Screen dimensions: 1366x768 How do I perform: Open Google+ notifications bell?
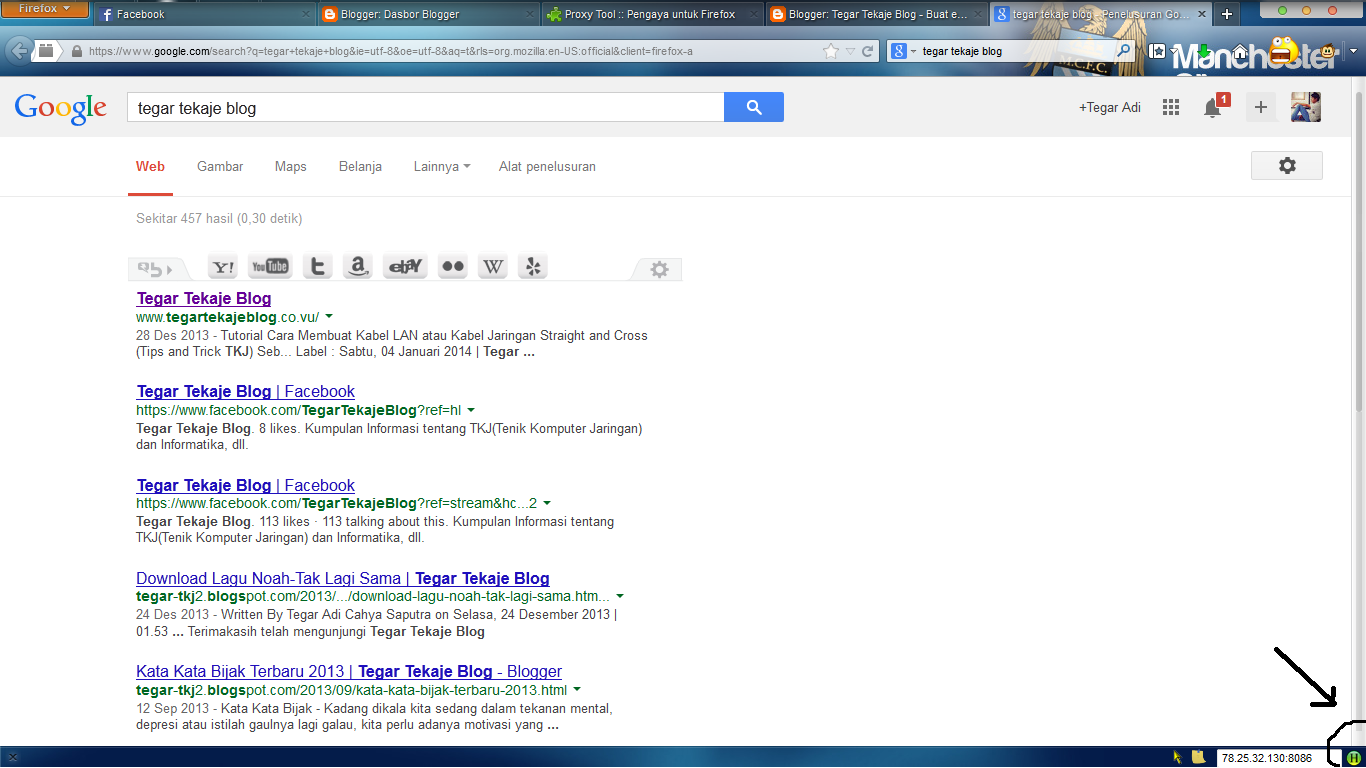(x=1214, y=107)
